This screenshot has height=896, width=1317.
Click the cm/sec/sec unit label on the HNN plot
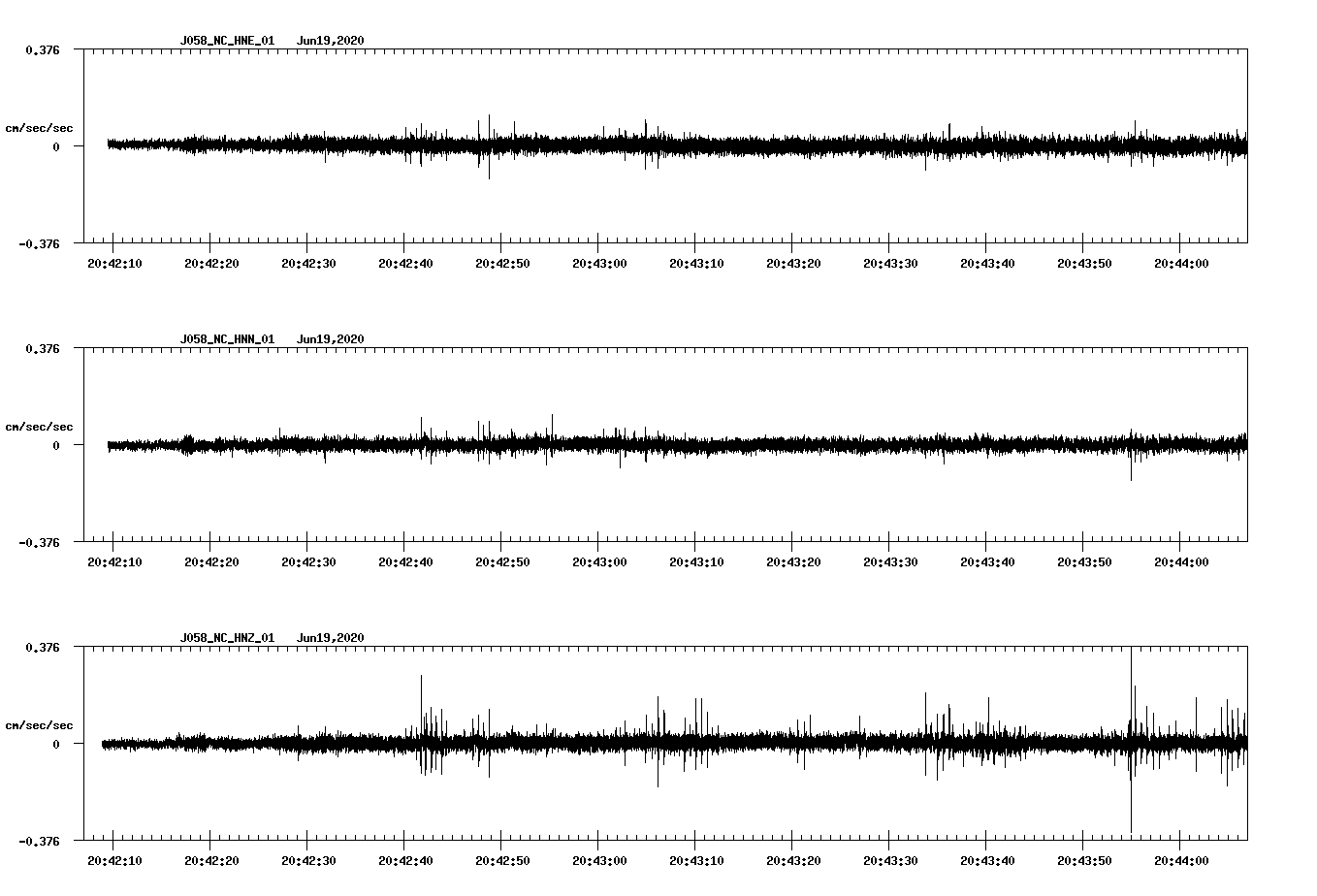(x=39, y=427)
